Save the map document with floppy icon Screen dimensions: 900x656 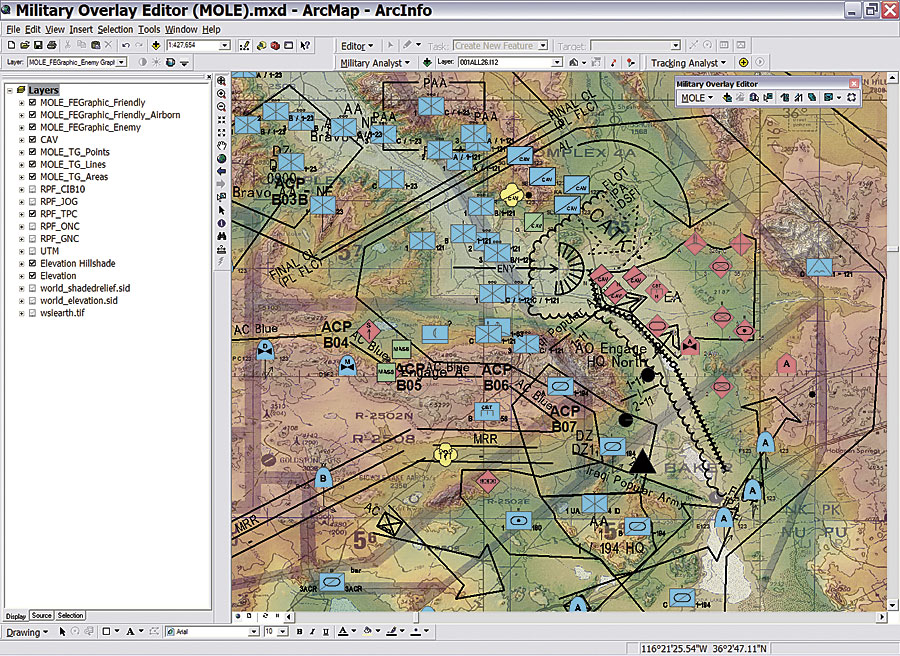38,45
